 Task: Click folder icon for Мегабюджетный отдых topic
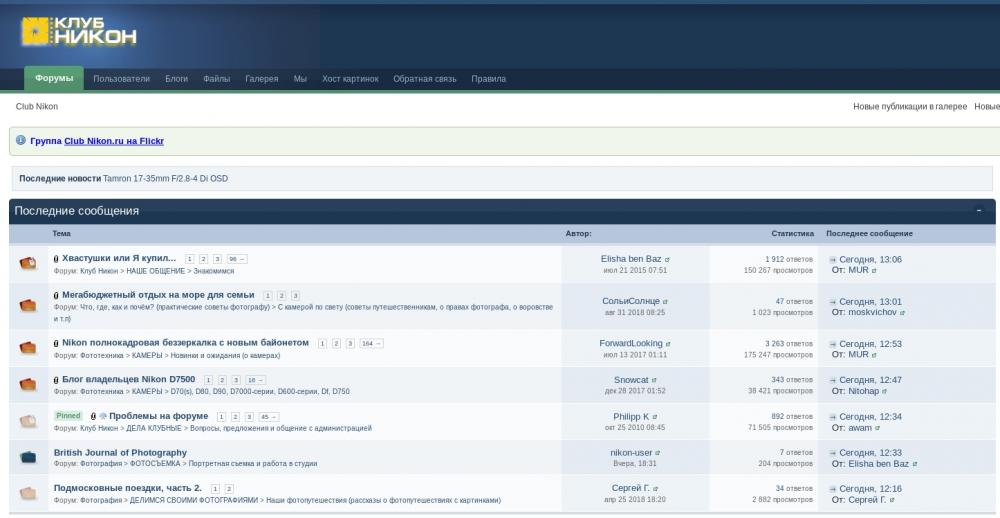point(28,305)
